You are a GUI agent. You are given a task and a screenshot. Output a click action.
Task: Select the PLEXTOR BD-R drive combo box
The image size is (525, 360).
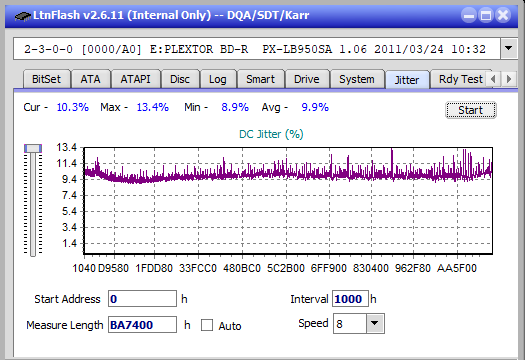[x=257, y=49]
